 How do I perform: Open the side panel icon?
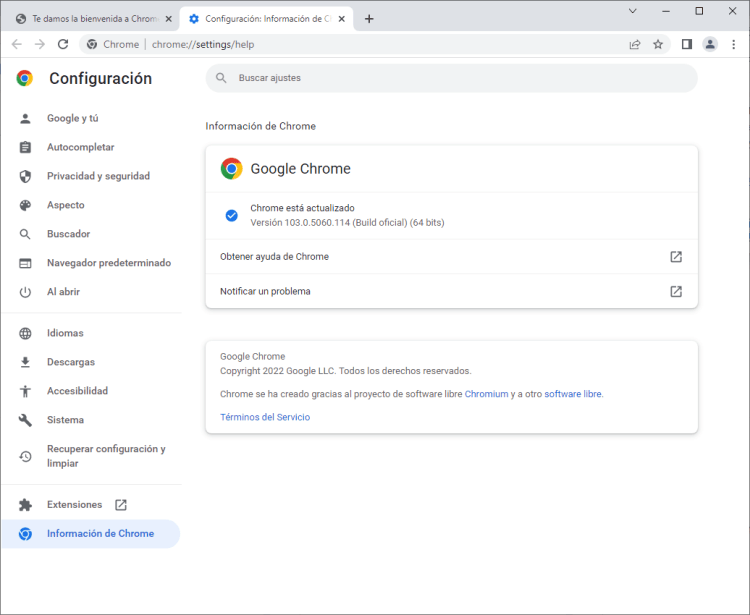(x=687, y=44)
